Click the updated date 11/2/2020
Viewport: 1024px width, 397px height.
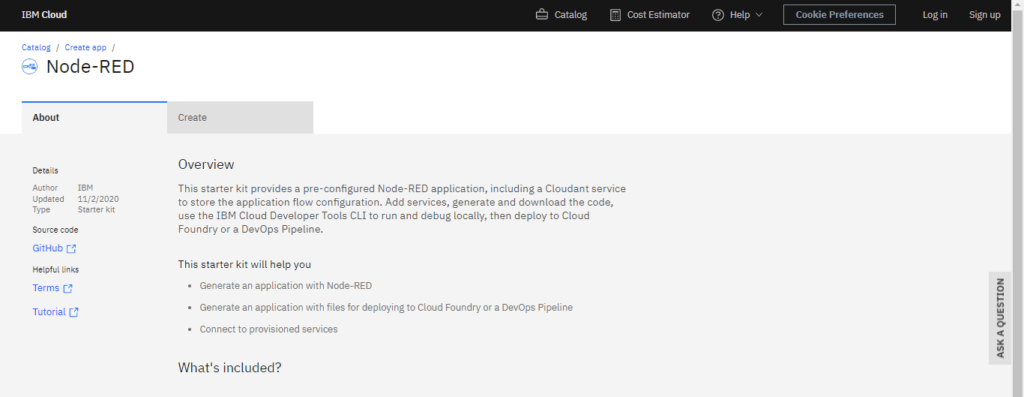click(98, 199)
